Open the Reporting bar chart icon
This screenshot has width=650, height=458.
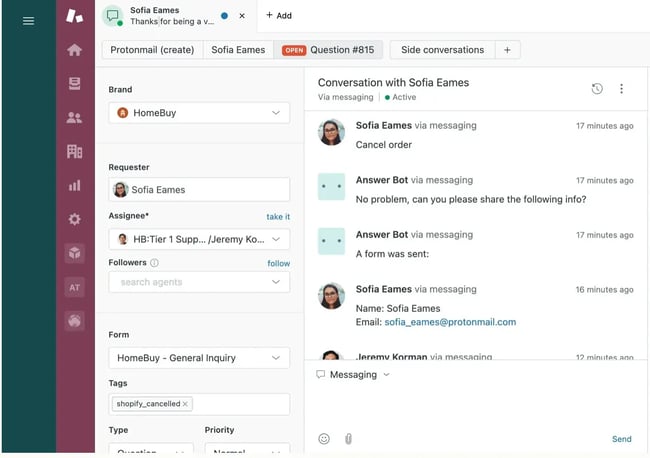pos(75,185)
